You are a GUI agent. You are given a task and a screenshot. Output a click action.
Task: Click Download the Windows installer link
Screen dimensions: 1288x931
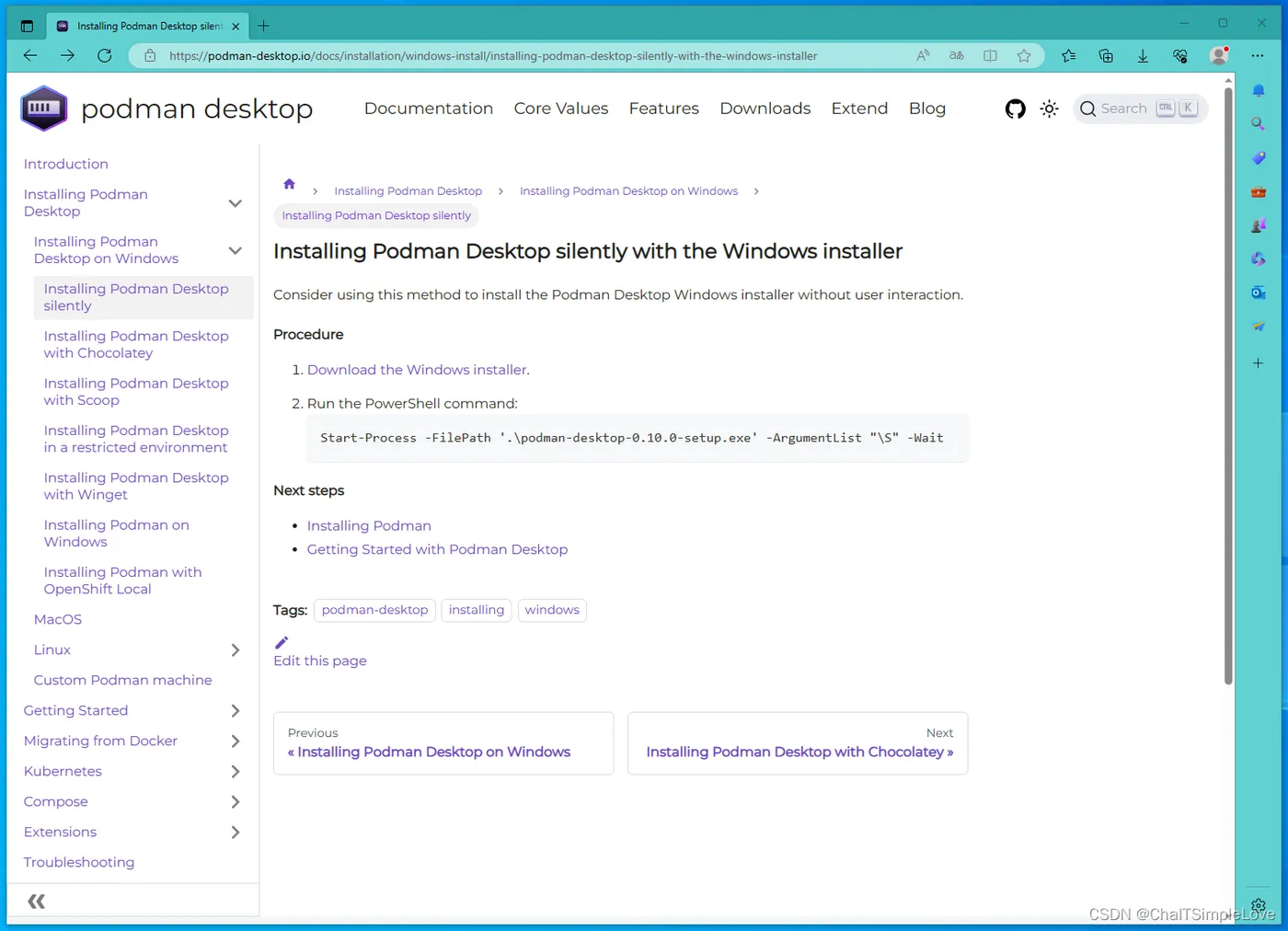(x=417, y=370)
